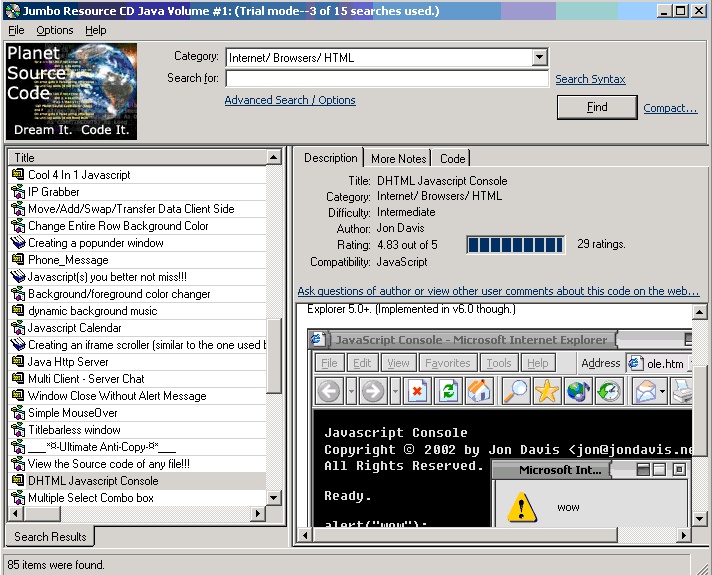Click the results list scroll-down arrow
Image resolution: width=712 pixels, height=575 pixels.
tap(273, 498)
